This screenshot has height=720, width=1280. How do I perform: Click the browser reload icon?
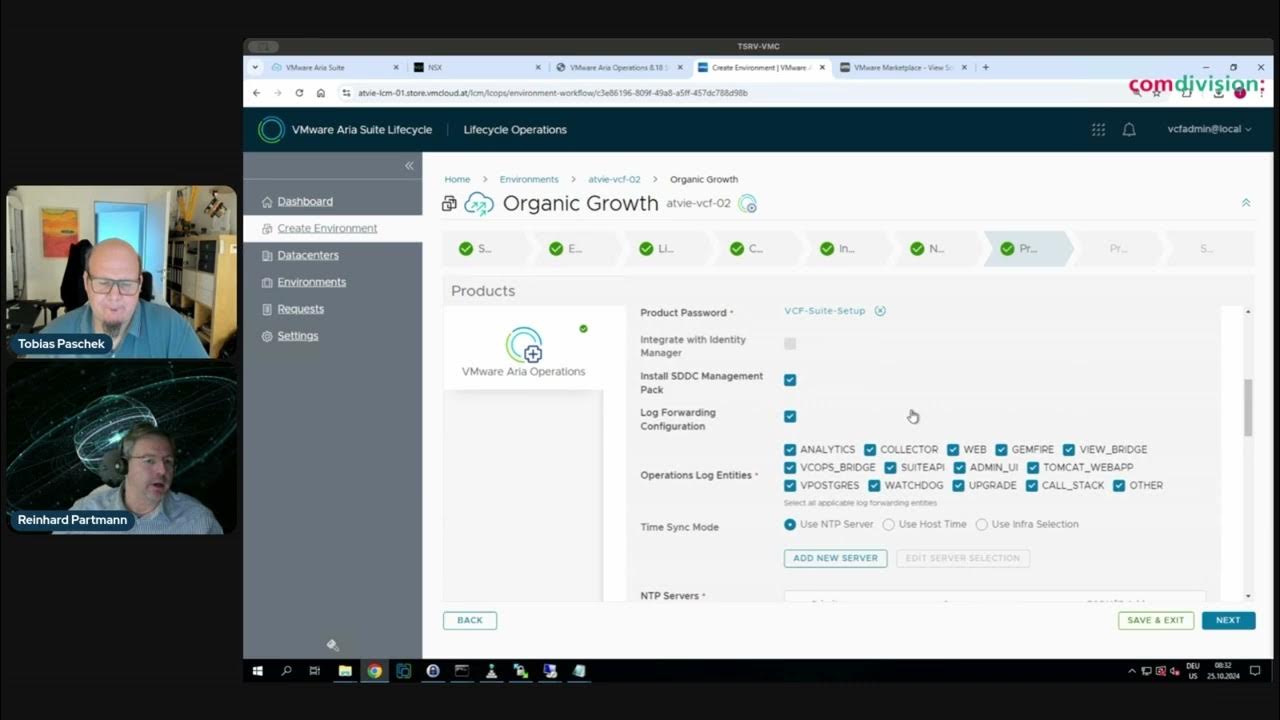(299, 93)
